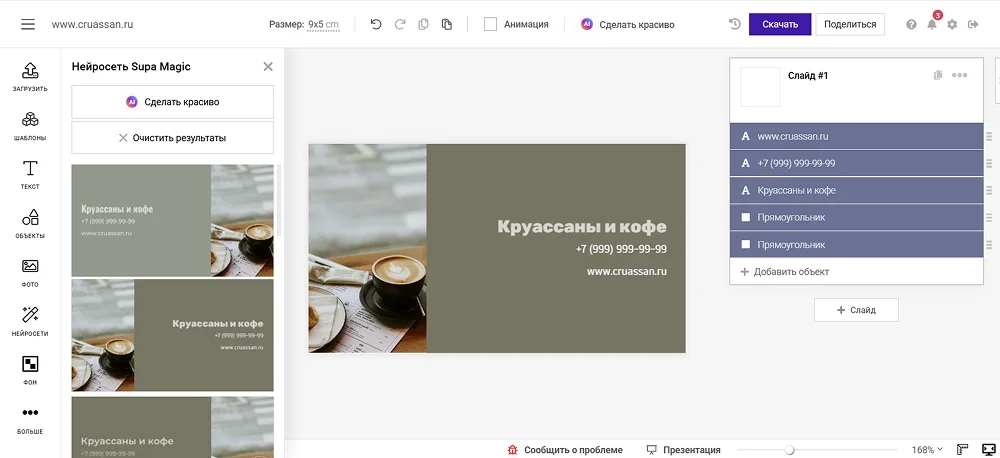Click Сделать красиво in top toolbar
Viewport: 1000px width, 458px height.
click(628, 24)
